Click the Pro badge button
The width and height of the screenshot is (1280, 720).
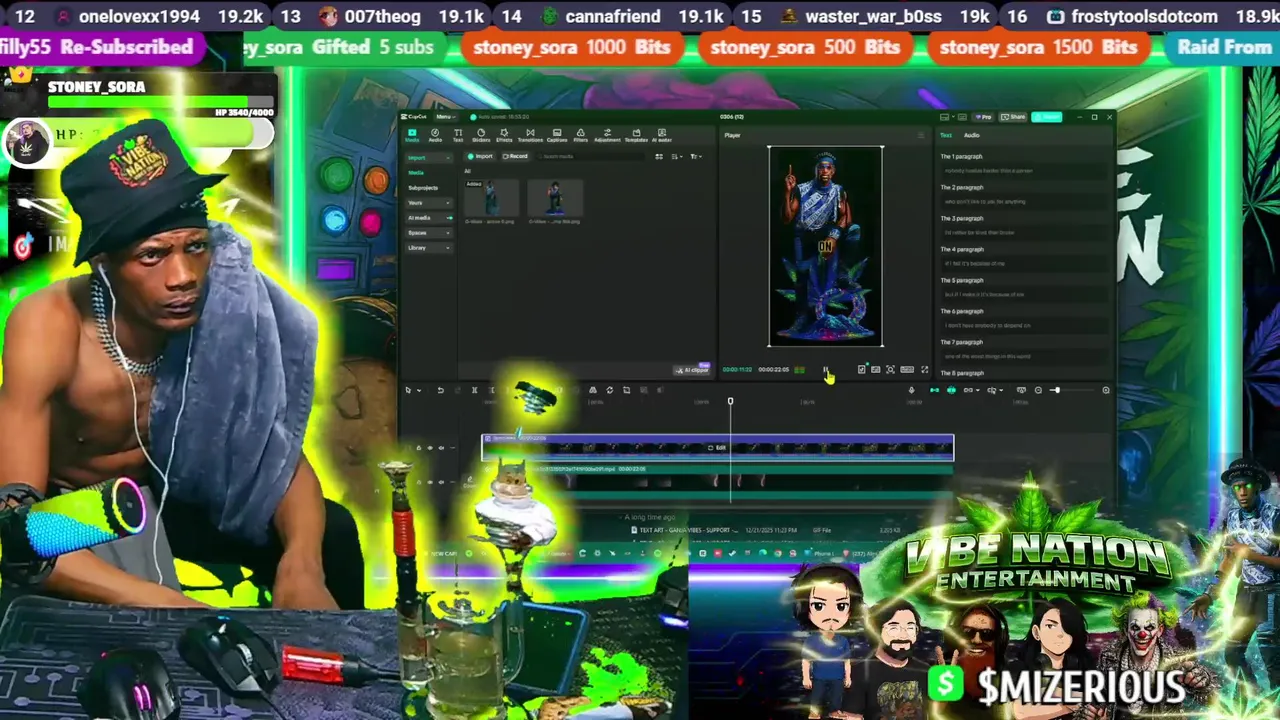point(984,117)
